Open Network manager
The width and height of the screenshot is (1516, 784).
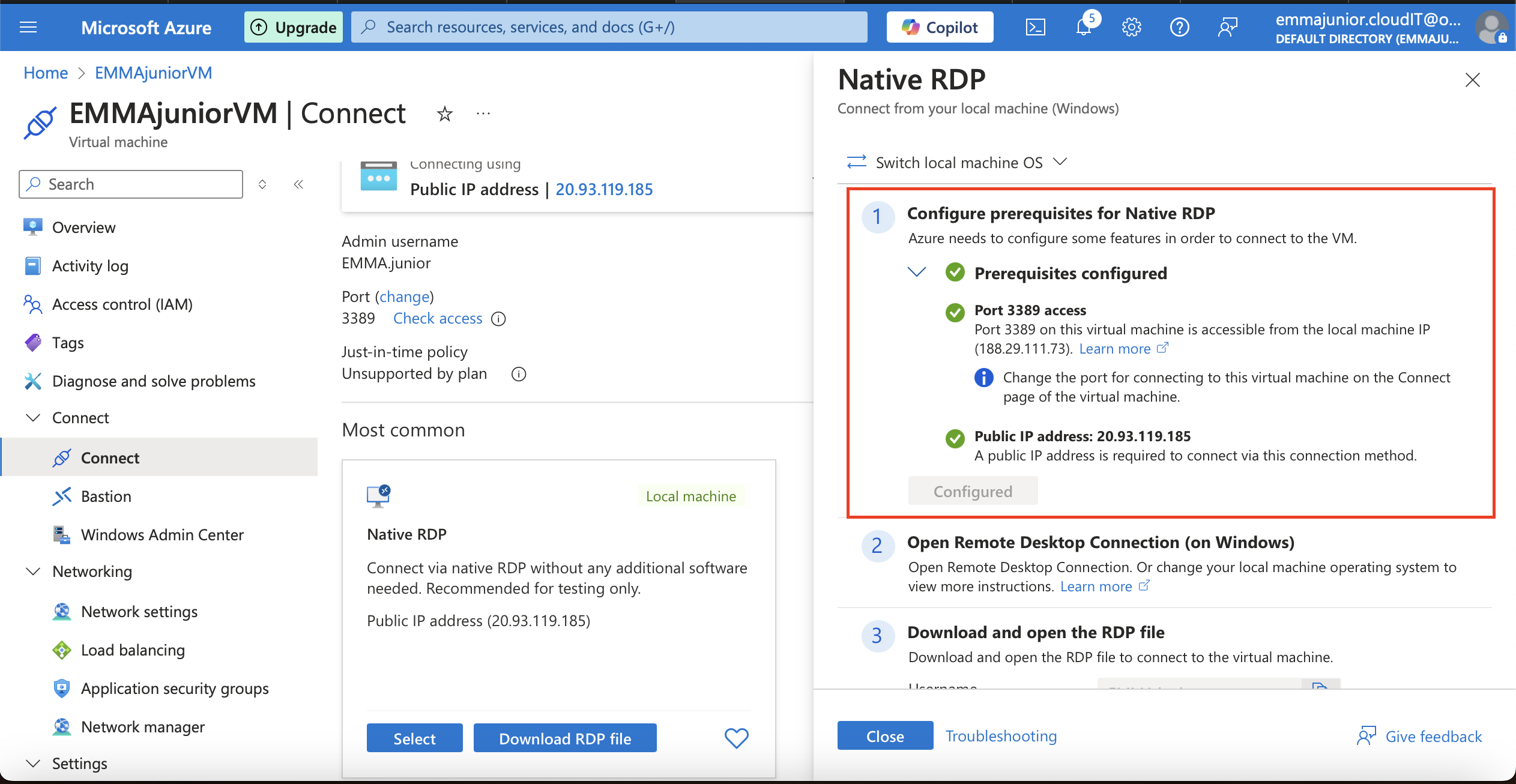click(x=143, y=727)
